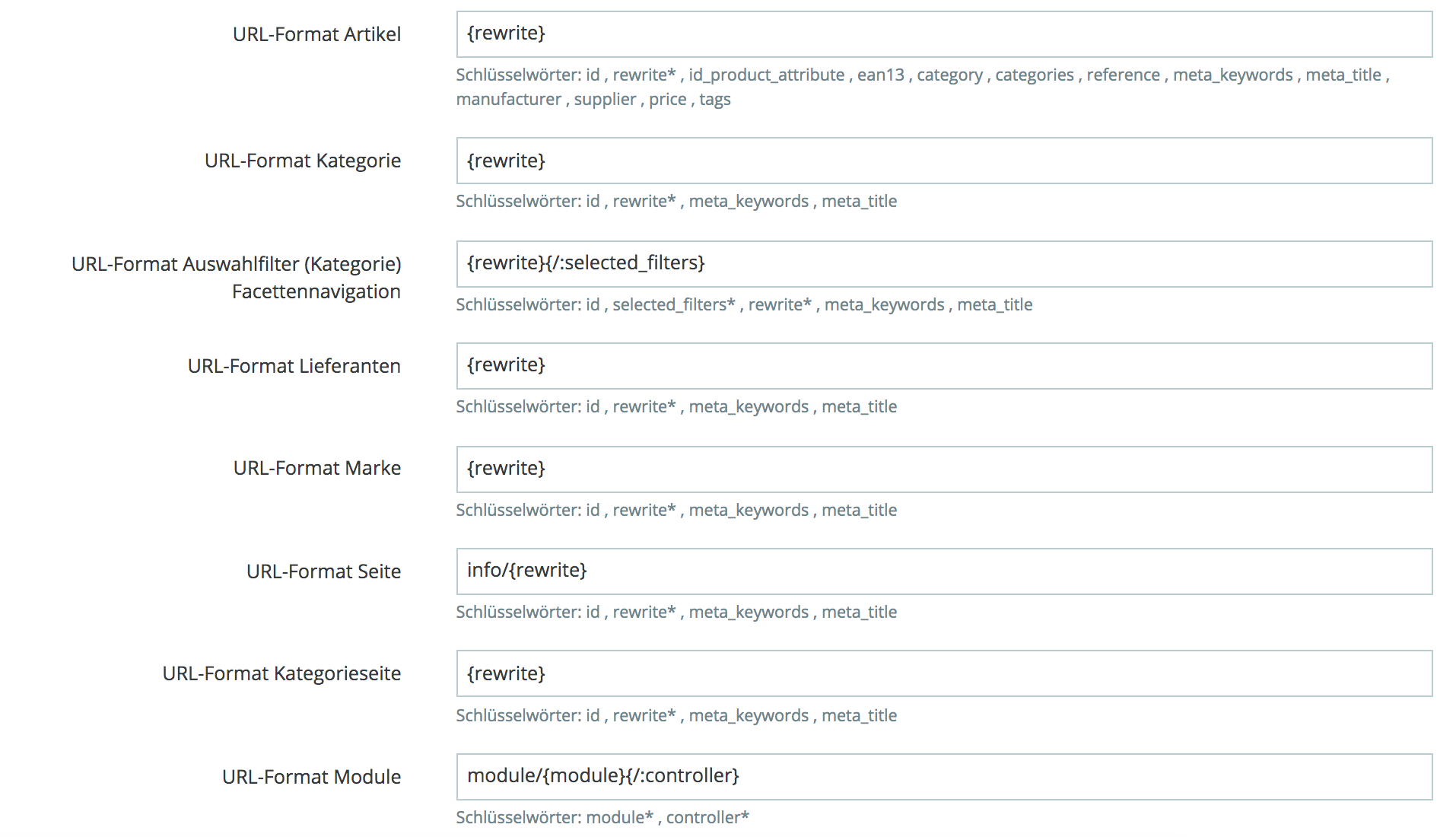The height and width of the screenshot is (837, 1456).
Task: Click the Facettennavigation label text
Action: 316,291
